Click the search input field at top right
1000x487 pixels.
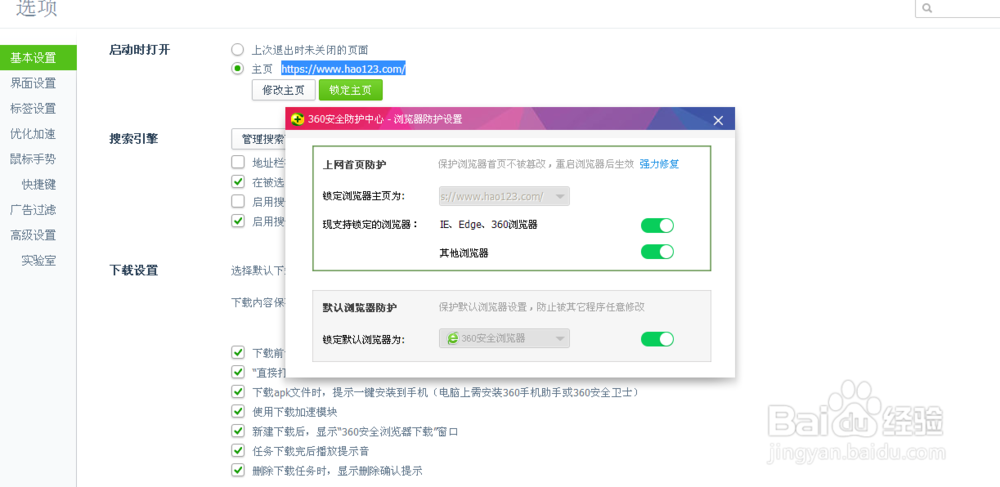pos(957,8)
